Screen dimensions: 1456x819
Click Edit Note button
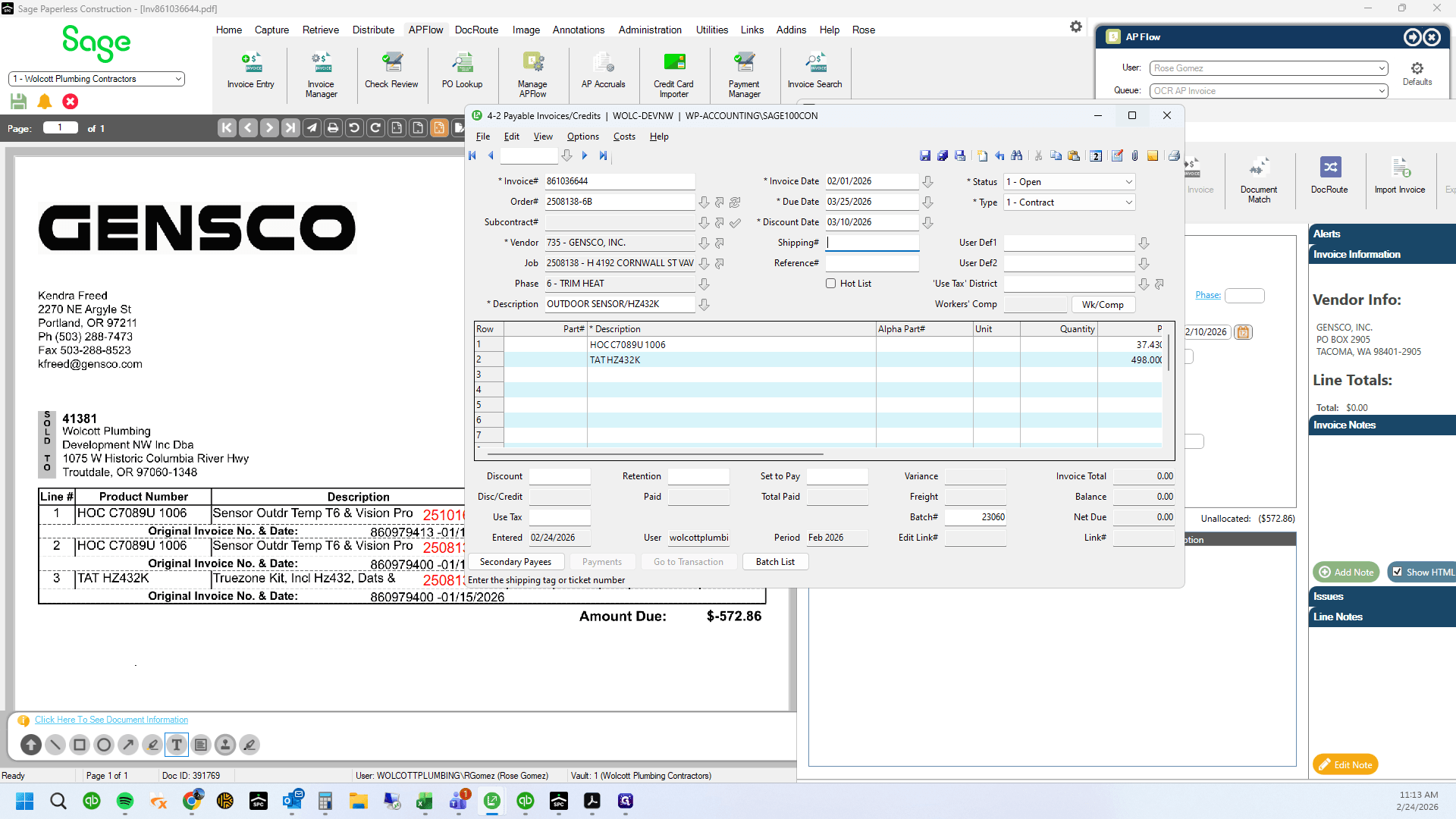point(1345,764)
